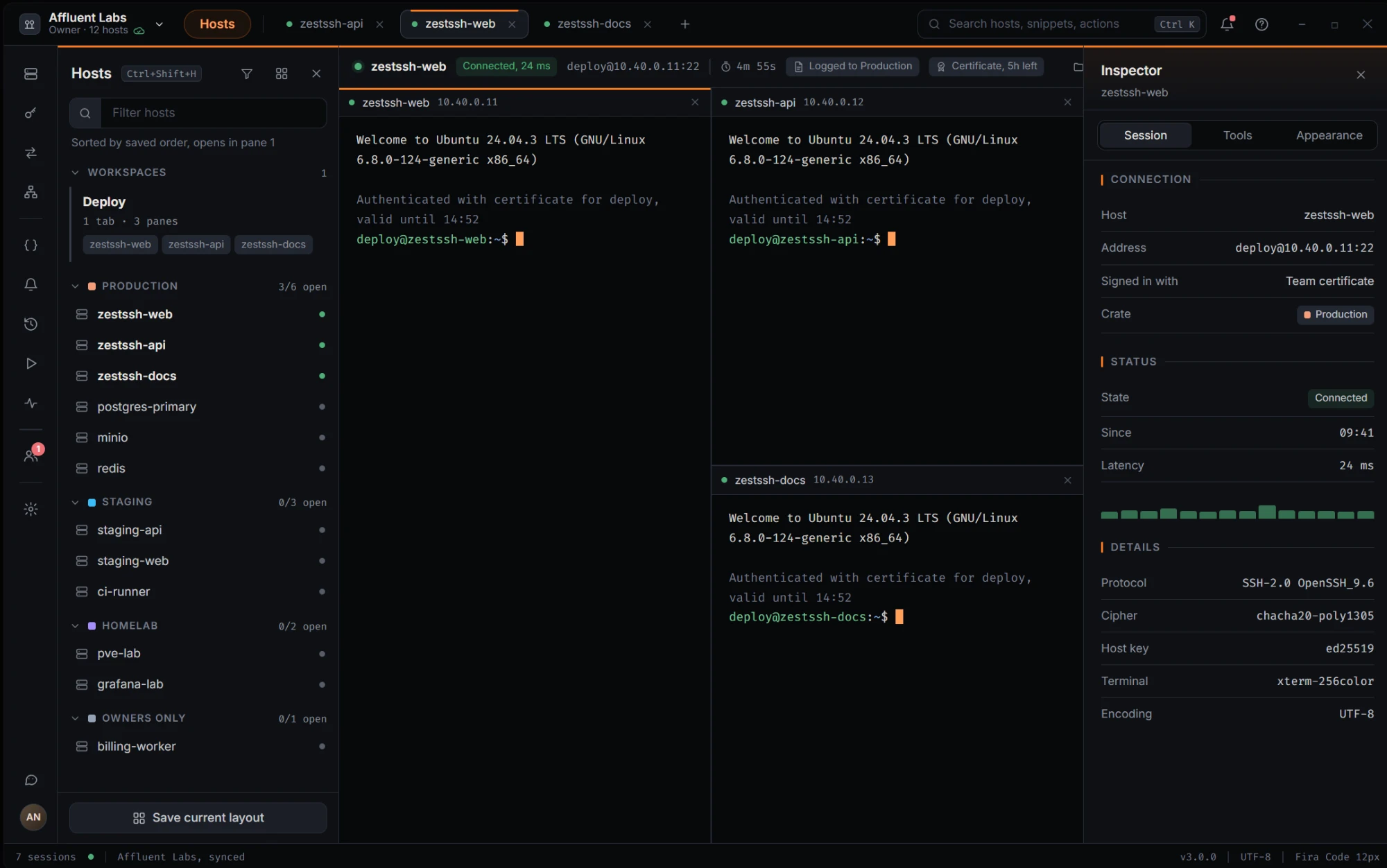Viewport: 1387px width, 868px height.
Task: Click the latency history bar graph
Action: point(1237,512)
